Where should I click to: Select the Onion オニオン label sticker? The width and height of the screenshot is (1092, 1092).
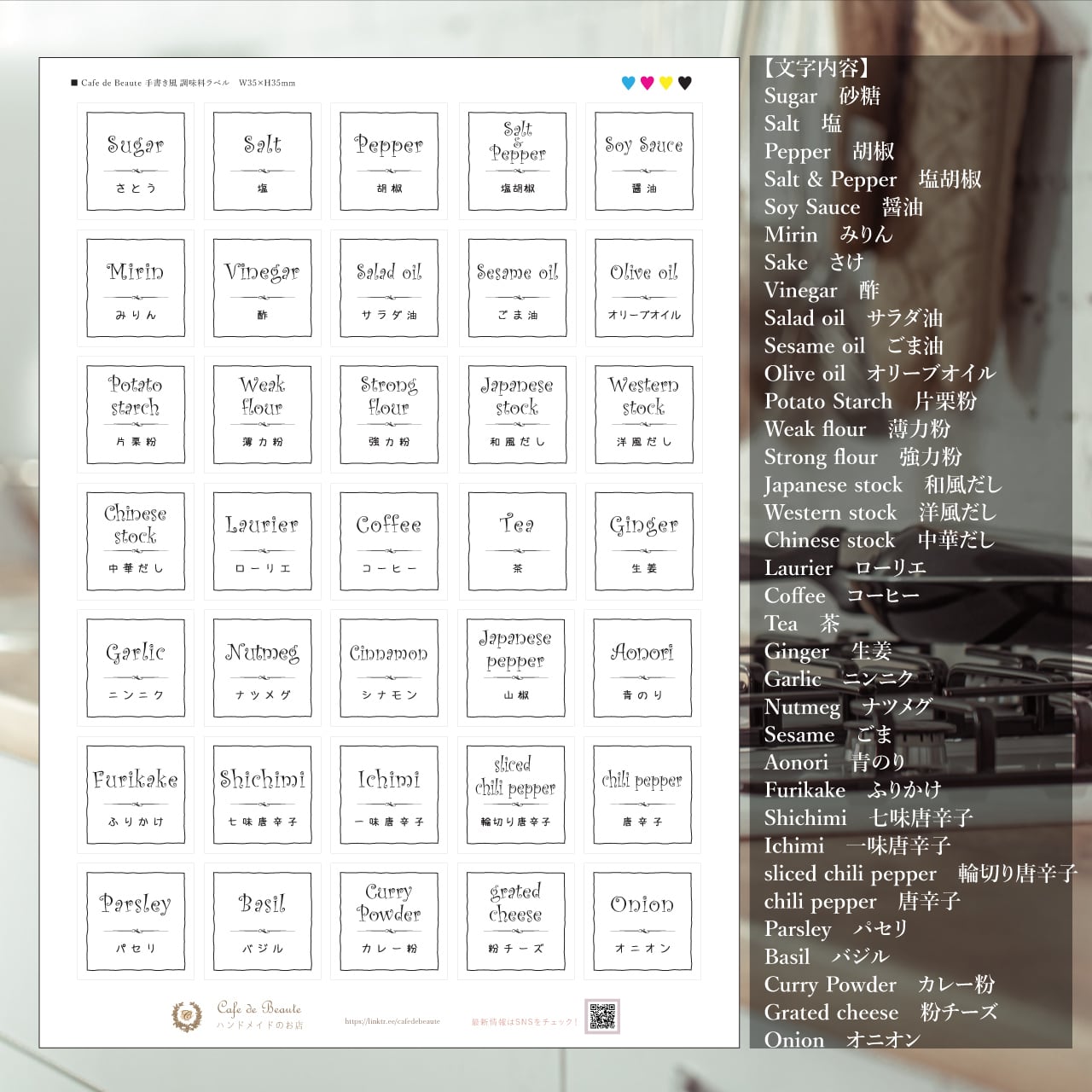point(642,921)
